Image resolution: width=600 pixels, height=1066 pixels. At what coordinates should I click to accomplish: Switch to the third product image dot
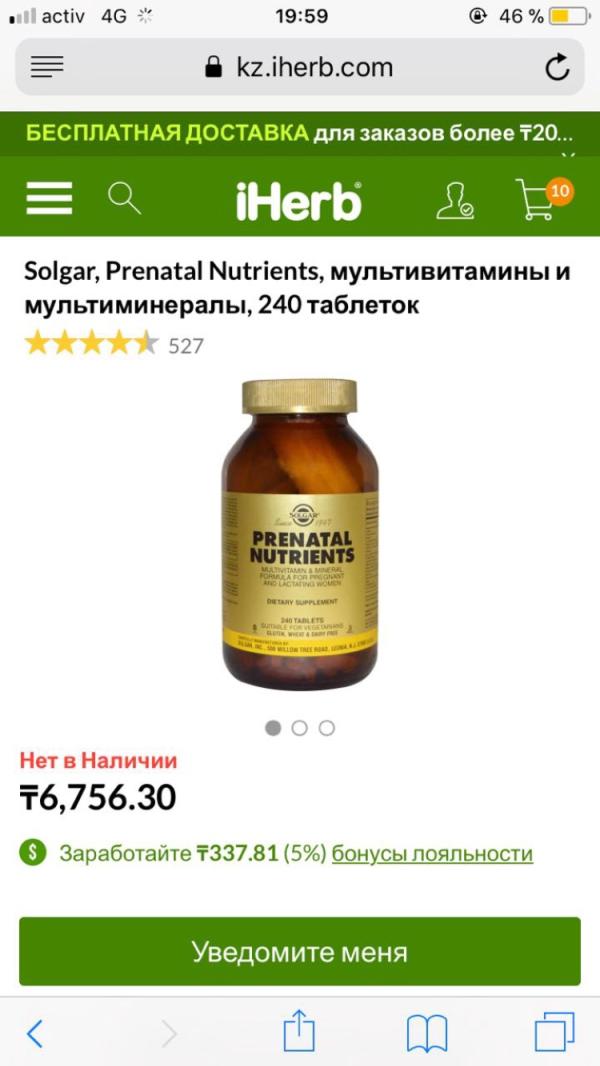327,728
